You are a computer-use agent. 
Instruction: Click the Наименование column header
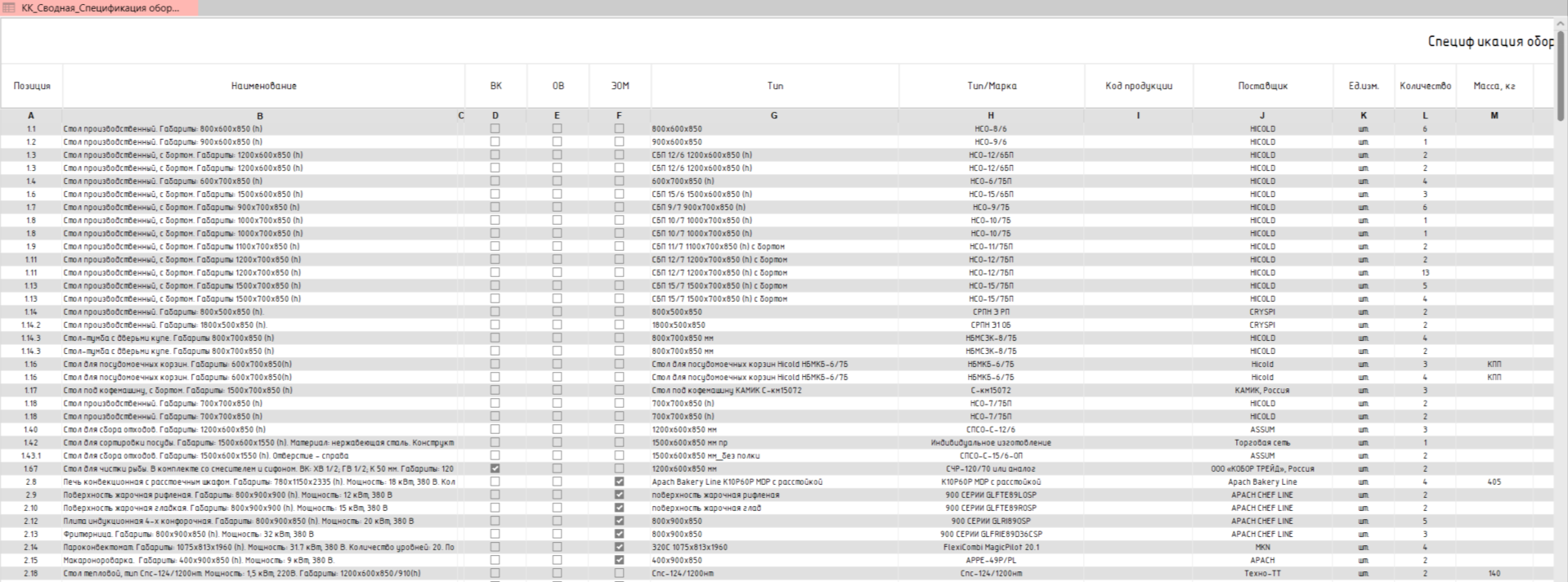[x=263, y=86]
